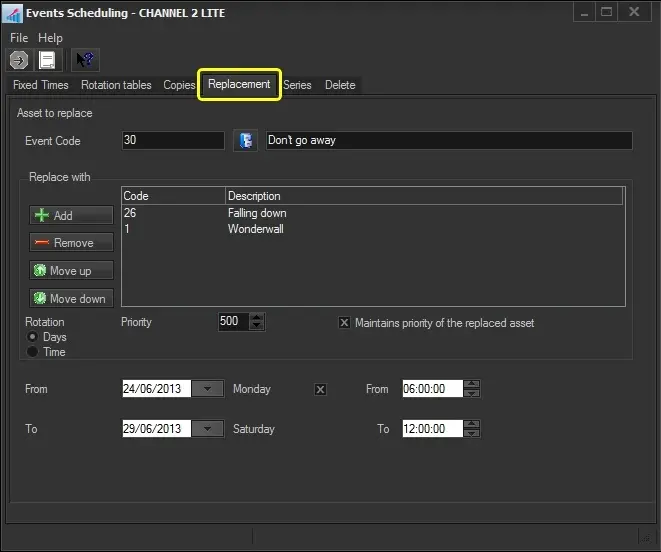Switch to the Rotation tables tab
661x552 pixels.
coord(116,85)
